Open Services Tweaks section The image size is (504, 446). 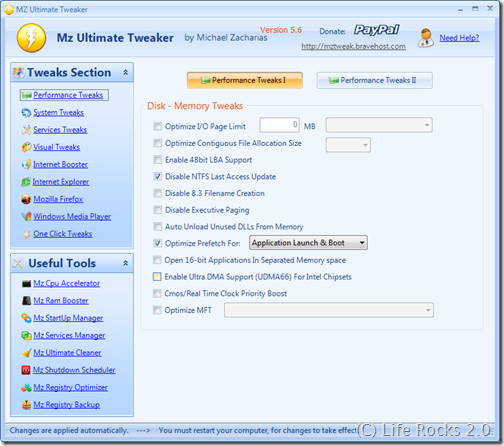click(x=60, y=130)
